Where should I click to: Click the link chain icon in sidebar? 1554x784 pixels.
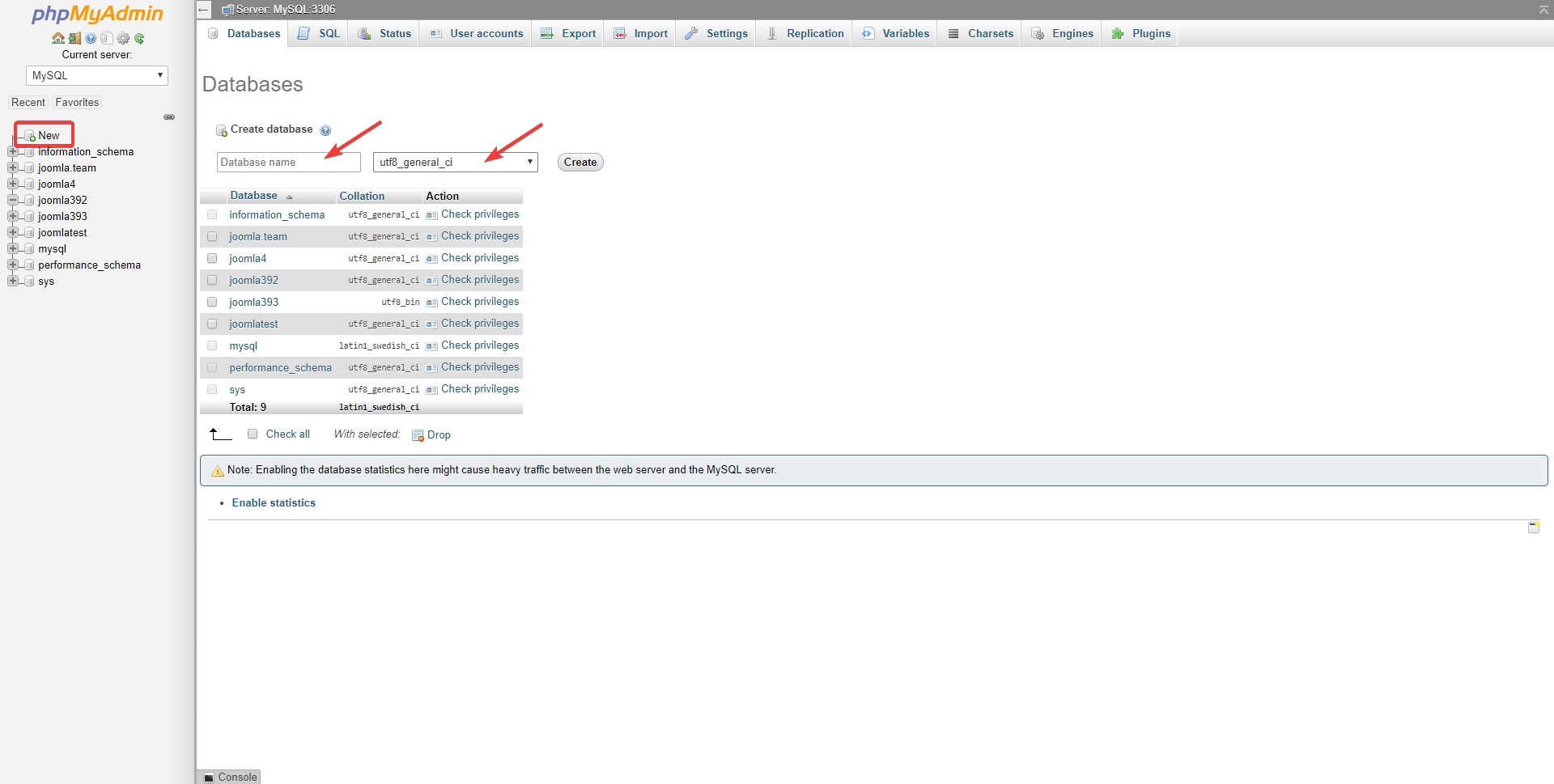tap(169, 117)
